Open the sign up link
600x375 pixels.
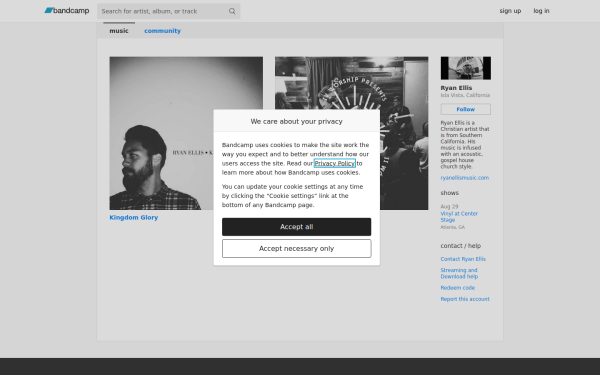coord(510,11)
